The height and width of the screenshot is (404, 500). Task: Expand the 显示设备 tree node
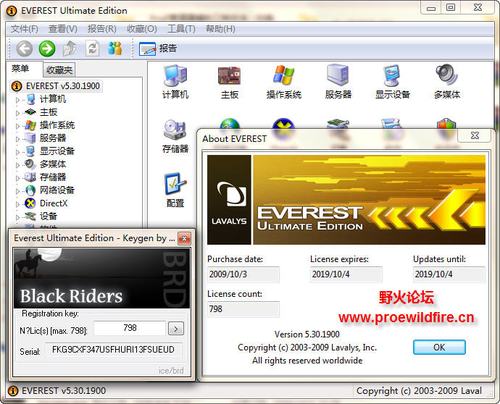click(18, 151)
